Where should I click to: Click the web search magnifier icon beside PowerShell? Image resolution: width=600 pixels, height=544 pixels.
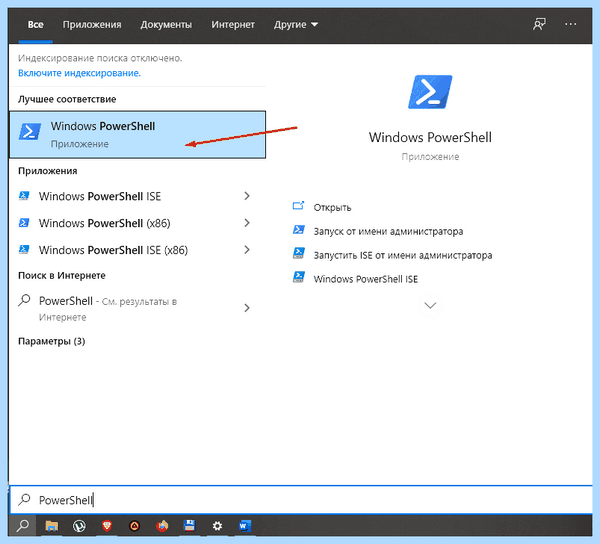pyautogui.click(x=24, y=300)
